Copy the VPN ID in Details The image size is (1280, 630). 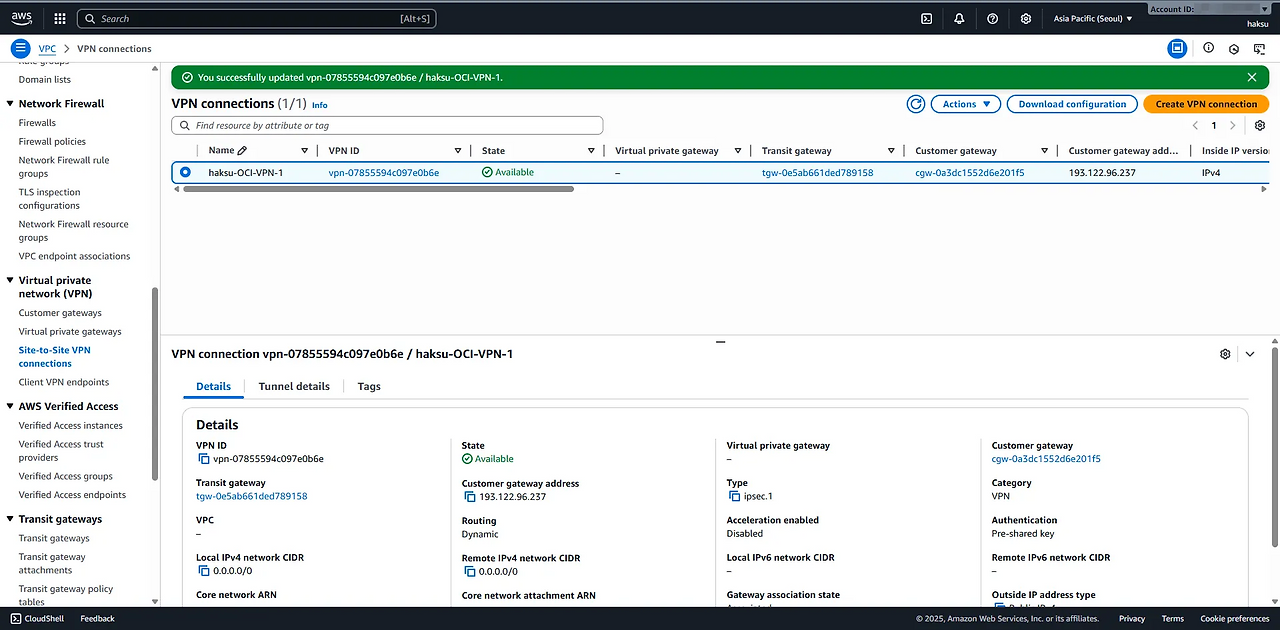click(x=204, y=459)
